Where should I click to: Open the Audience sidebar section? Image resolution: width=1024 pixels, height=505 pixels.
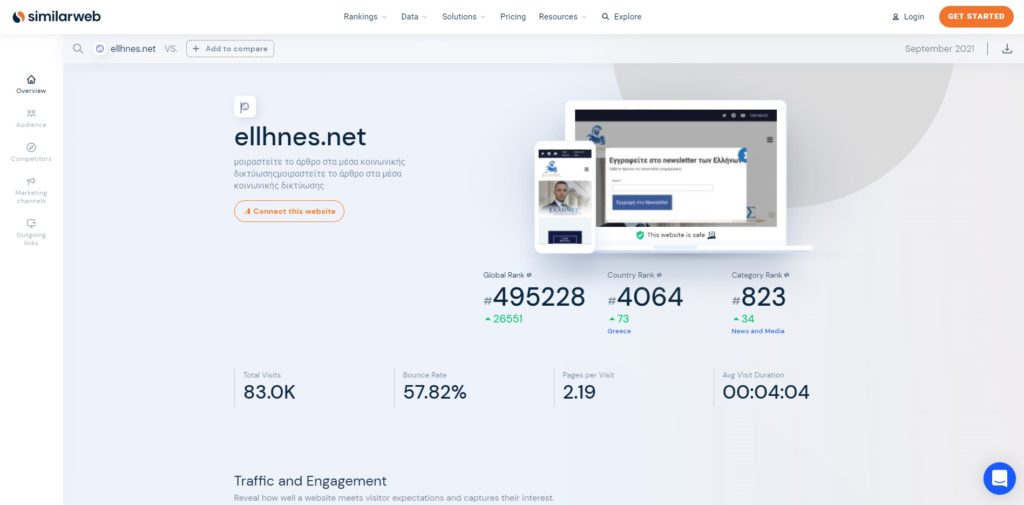pos(31,118)
